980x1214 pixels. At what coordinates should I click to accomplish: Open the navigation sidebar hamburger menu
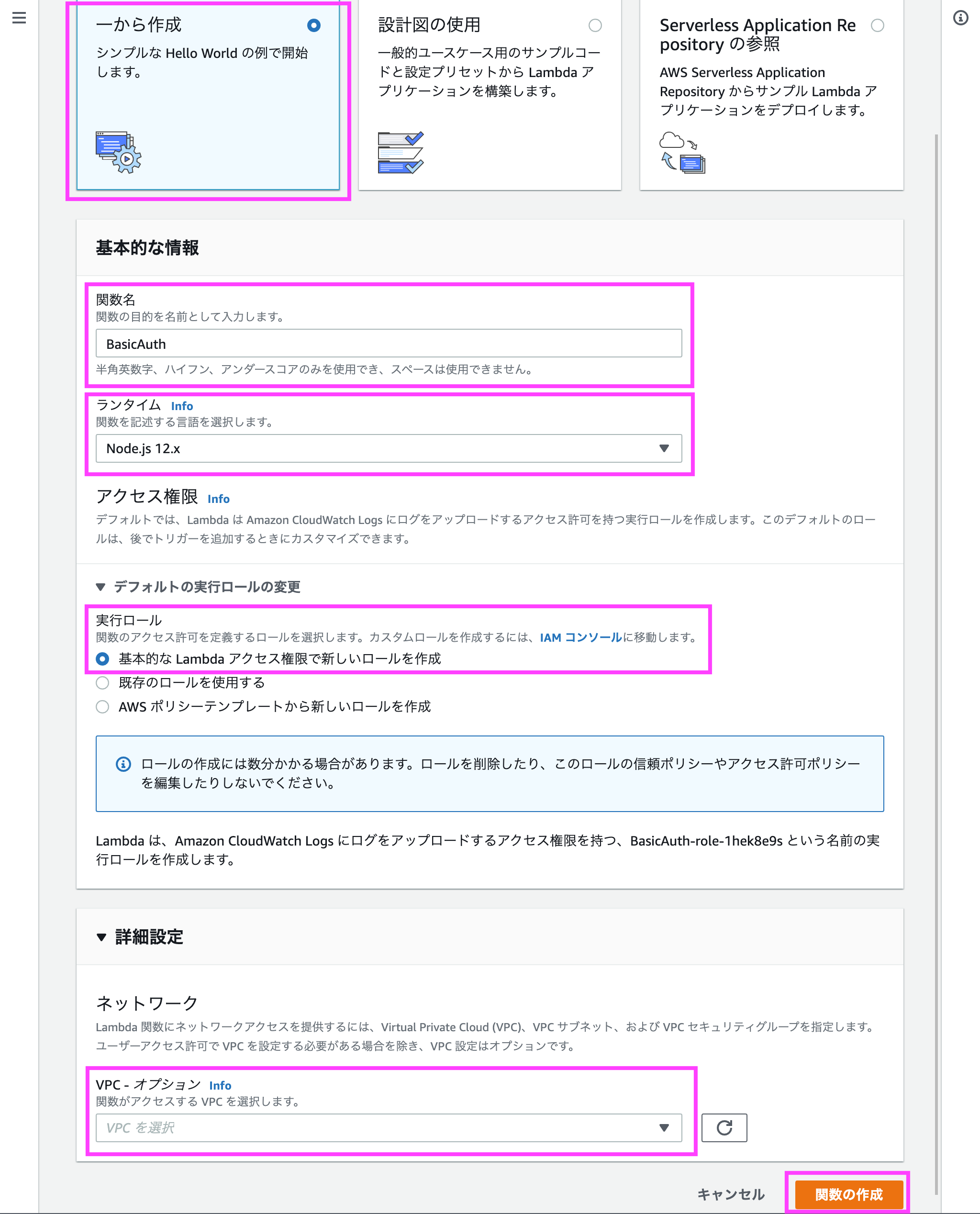coord(19,19)
